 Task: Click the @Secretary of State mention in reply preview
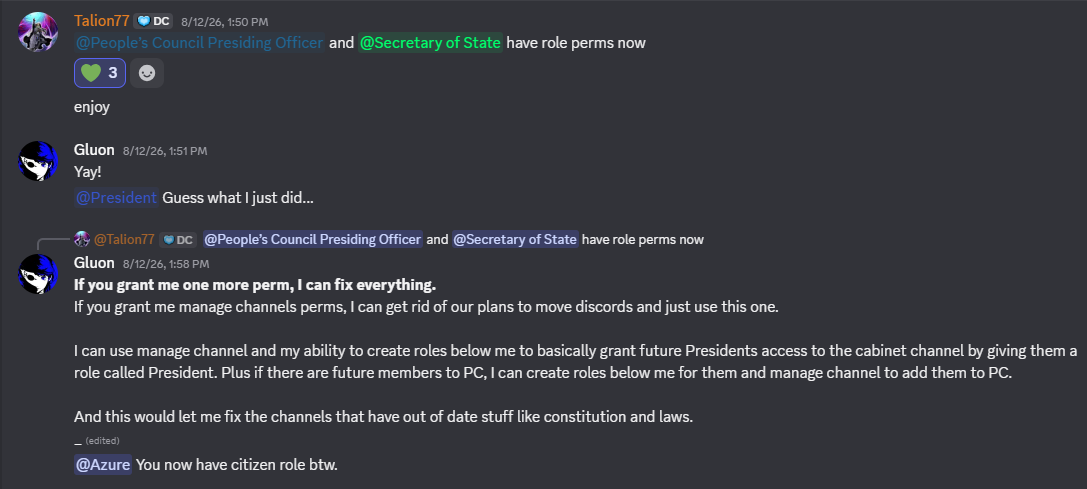click(514, 239)
